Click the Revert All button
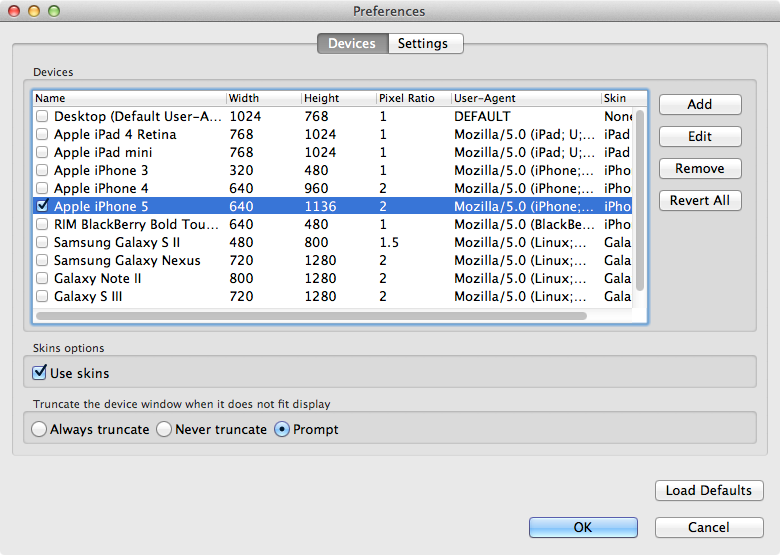780x555 pixels. coord(700,200)
